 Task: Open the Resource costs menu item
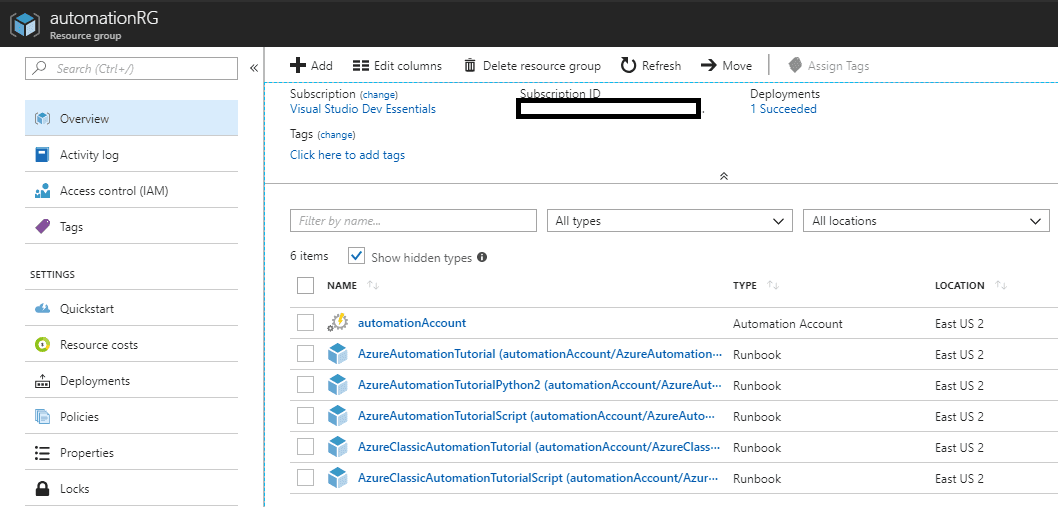[132, 345]
